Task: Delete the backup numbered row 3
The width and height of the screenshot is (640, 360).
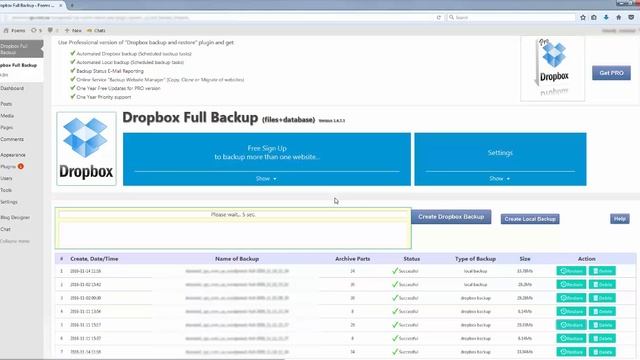Action: coord(602,298)
